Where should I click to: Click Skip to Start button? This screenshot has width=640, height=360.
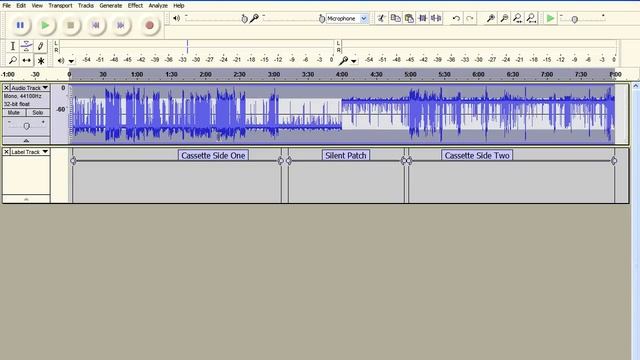(96, 25)
